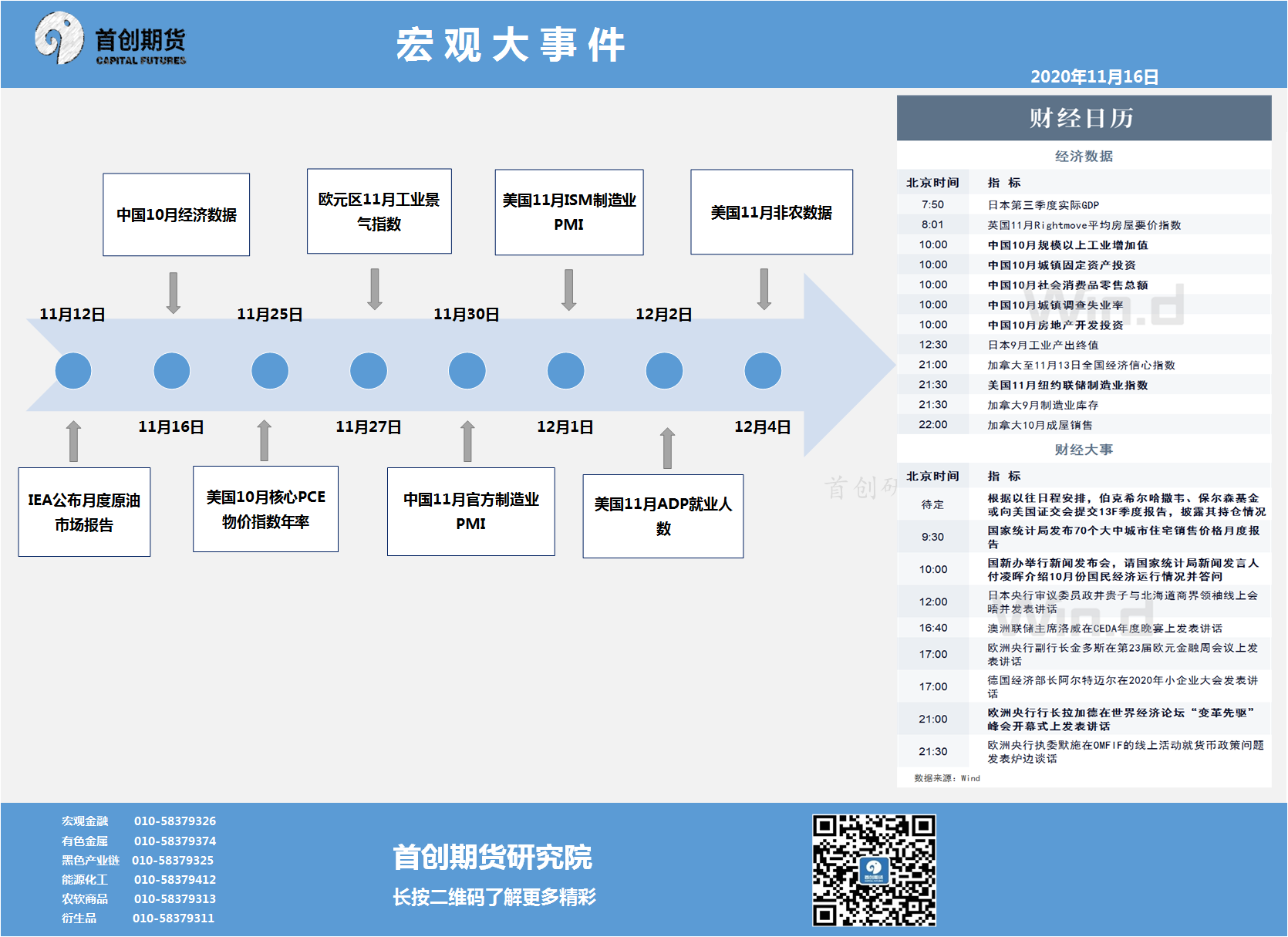1288x937 pixels.
Task: Click the 经济数据 section heading
Action: (1083, 157)
